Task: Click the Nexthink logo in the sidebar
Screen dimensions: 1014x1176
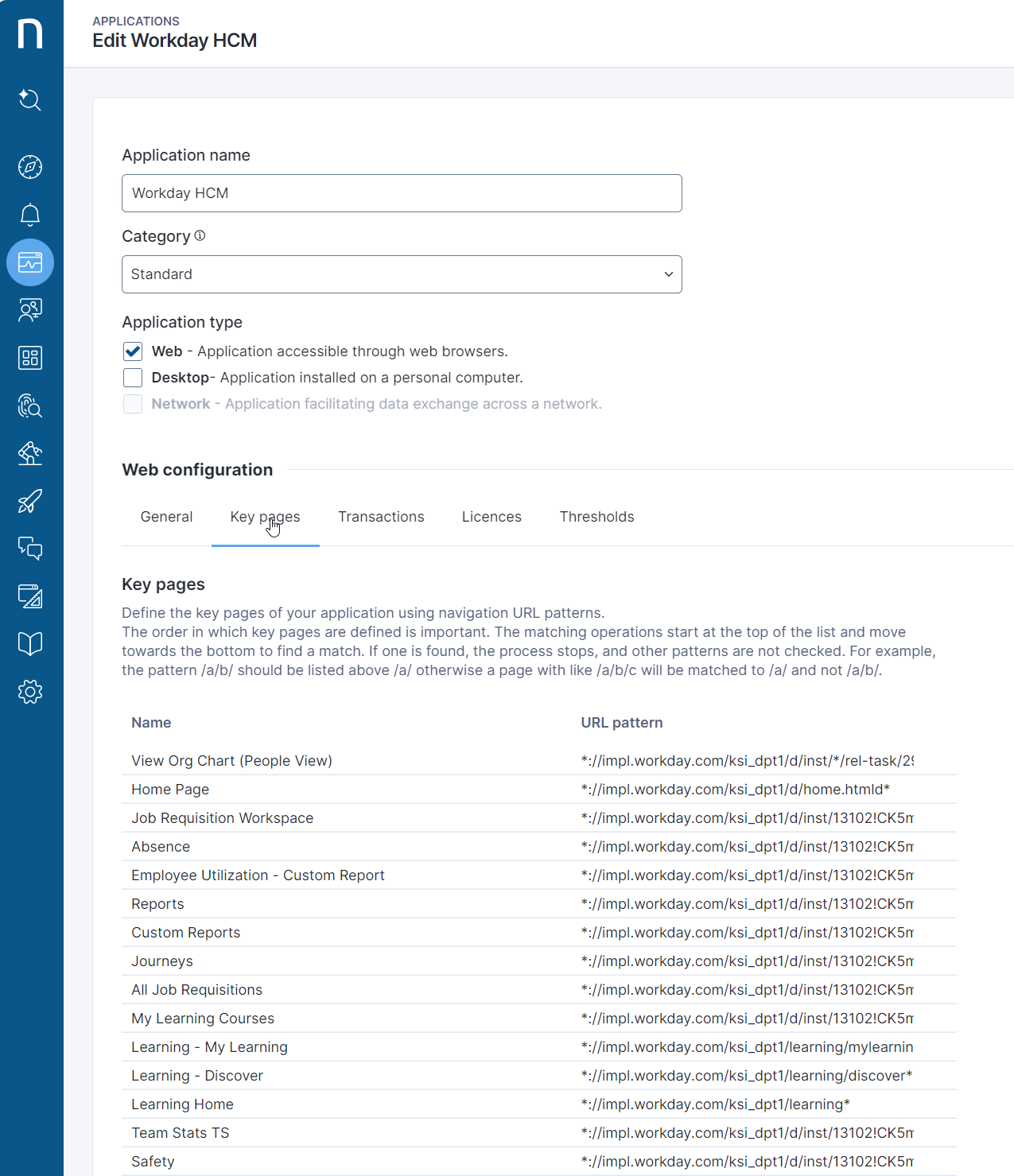Action: click(30, 33)
